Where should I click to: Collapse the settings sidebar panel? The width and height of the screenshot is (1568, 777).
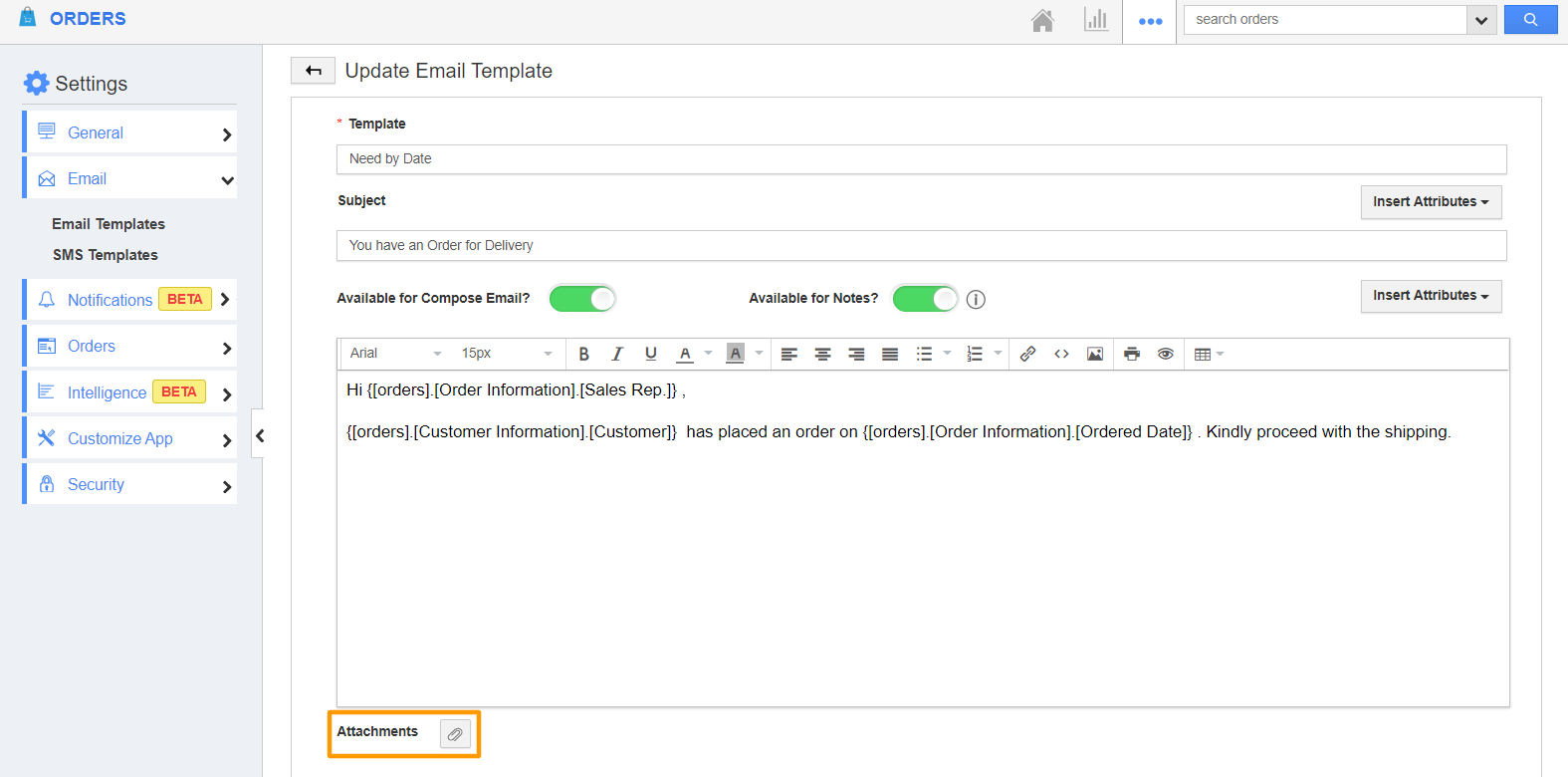[259, 435]
